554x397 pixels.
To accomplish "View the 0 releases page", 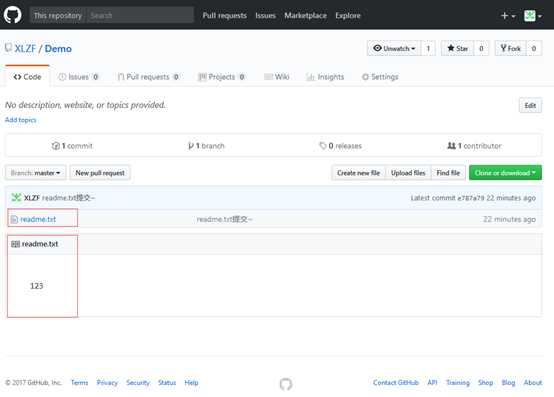I will tap(341, 146).
